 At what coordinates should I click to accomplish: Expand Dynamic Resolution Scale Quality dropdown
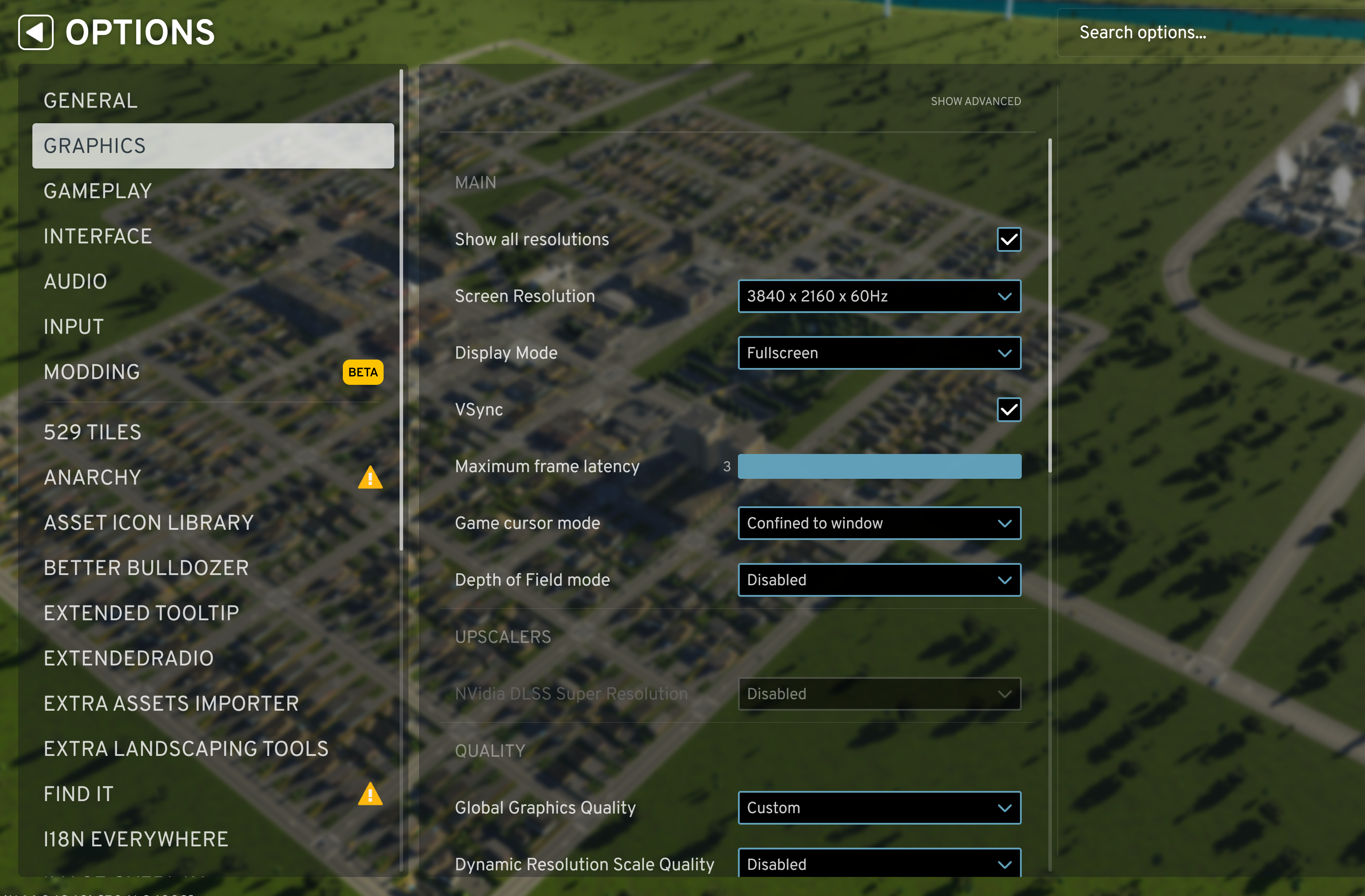pos(879,863)
